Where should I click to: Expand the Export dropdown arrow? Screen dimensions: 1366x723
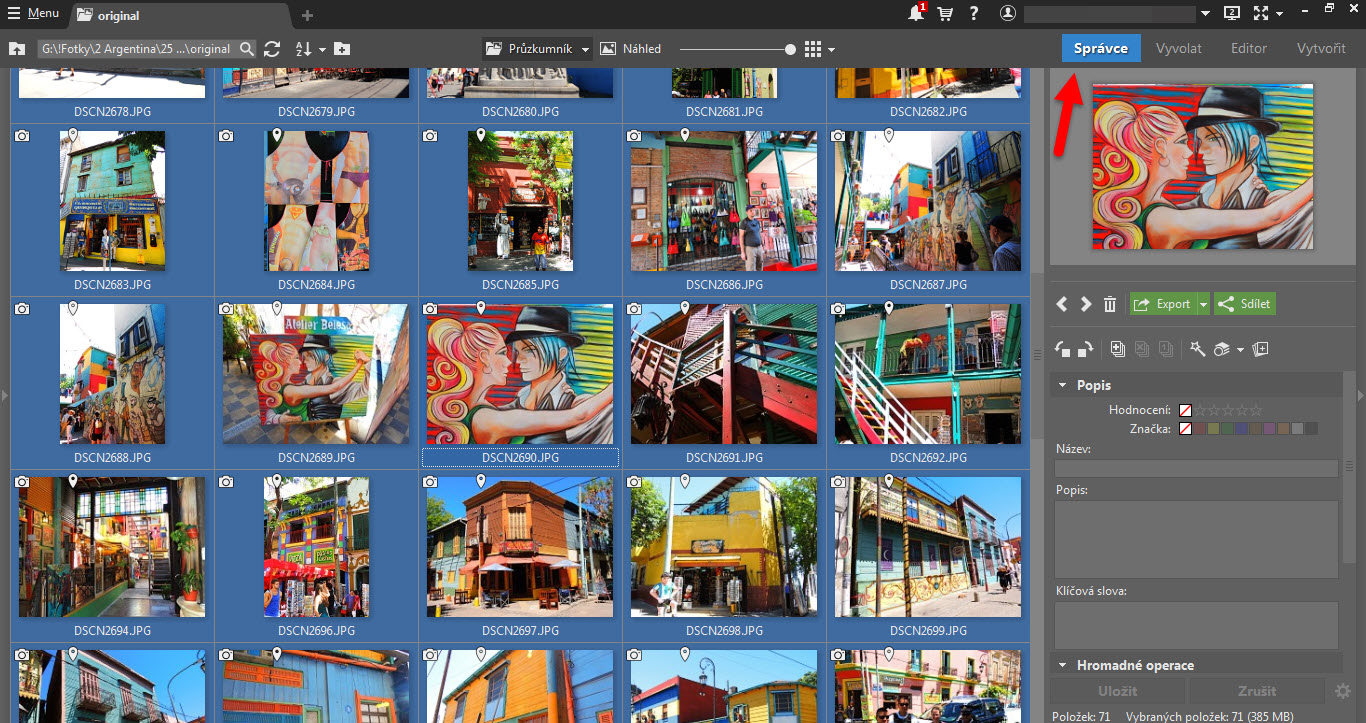1203,304
